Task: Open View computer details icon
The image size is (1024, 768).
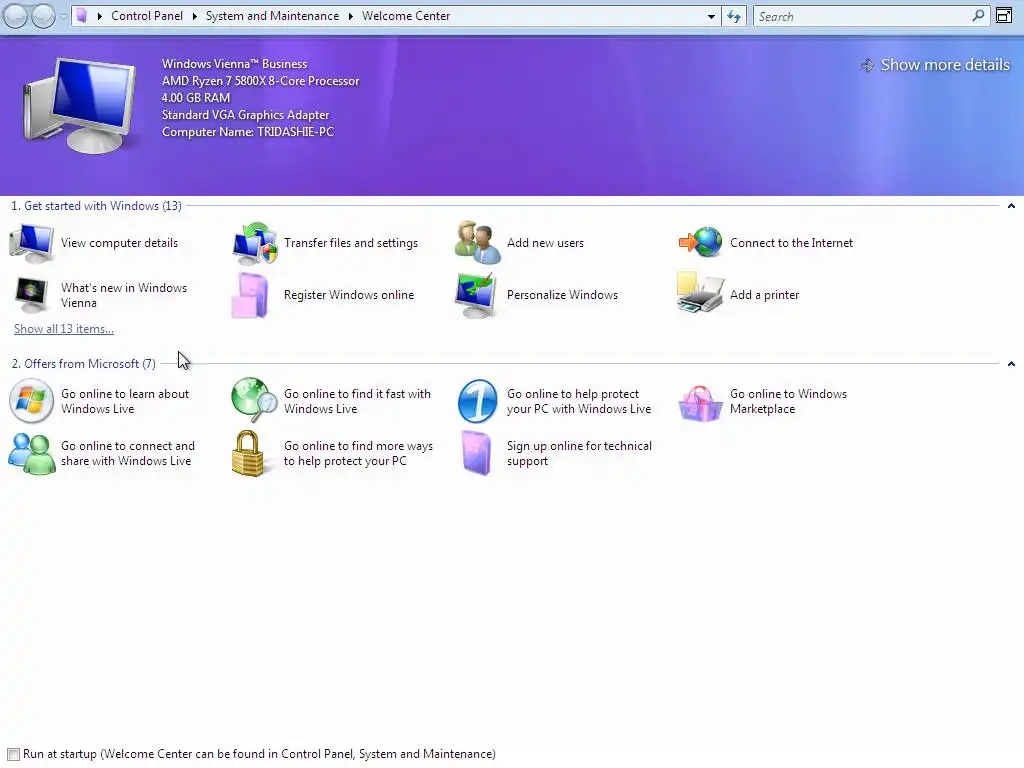Action: [31, 243]
